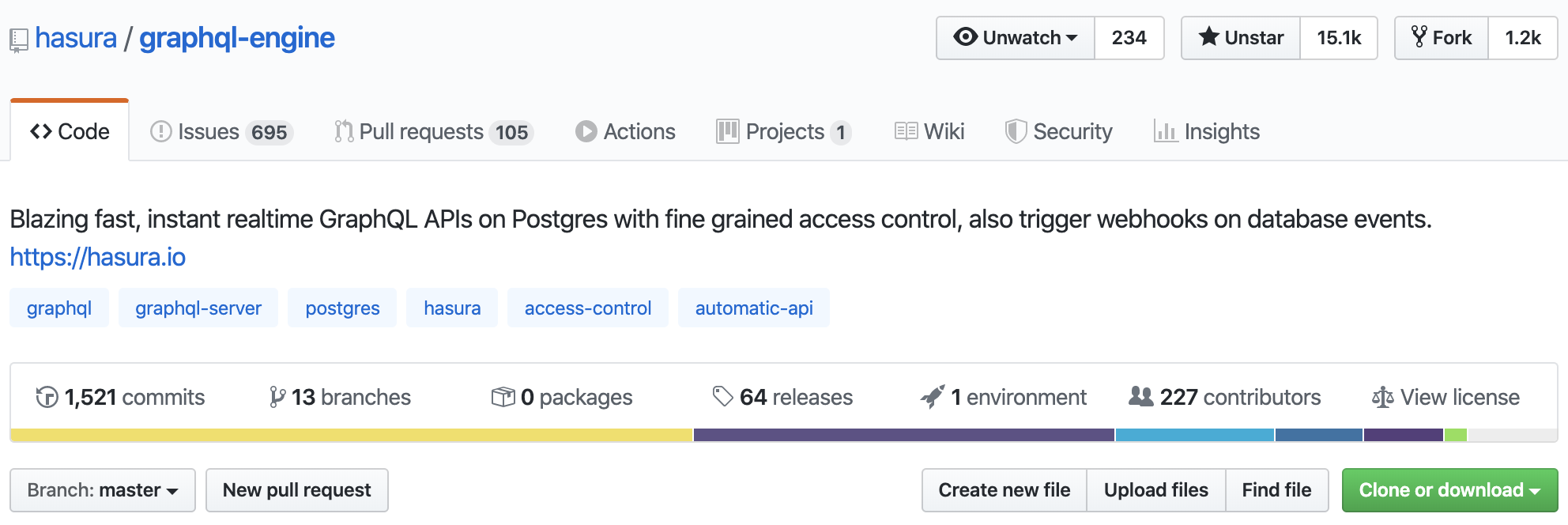Click the releases tag icon

pyautogui.click(x=722, y=396)
